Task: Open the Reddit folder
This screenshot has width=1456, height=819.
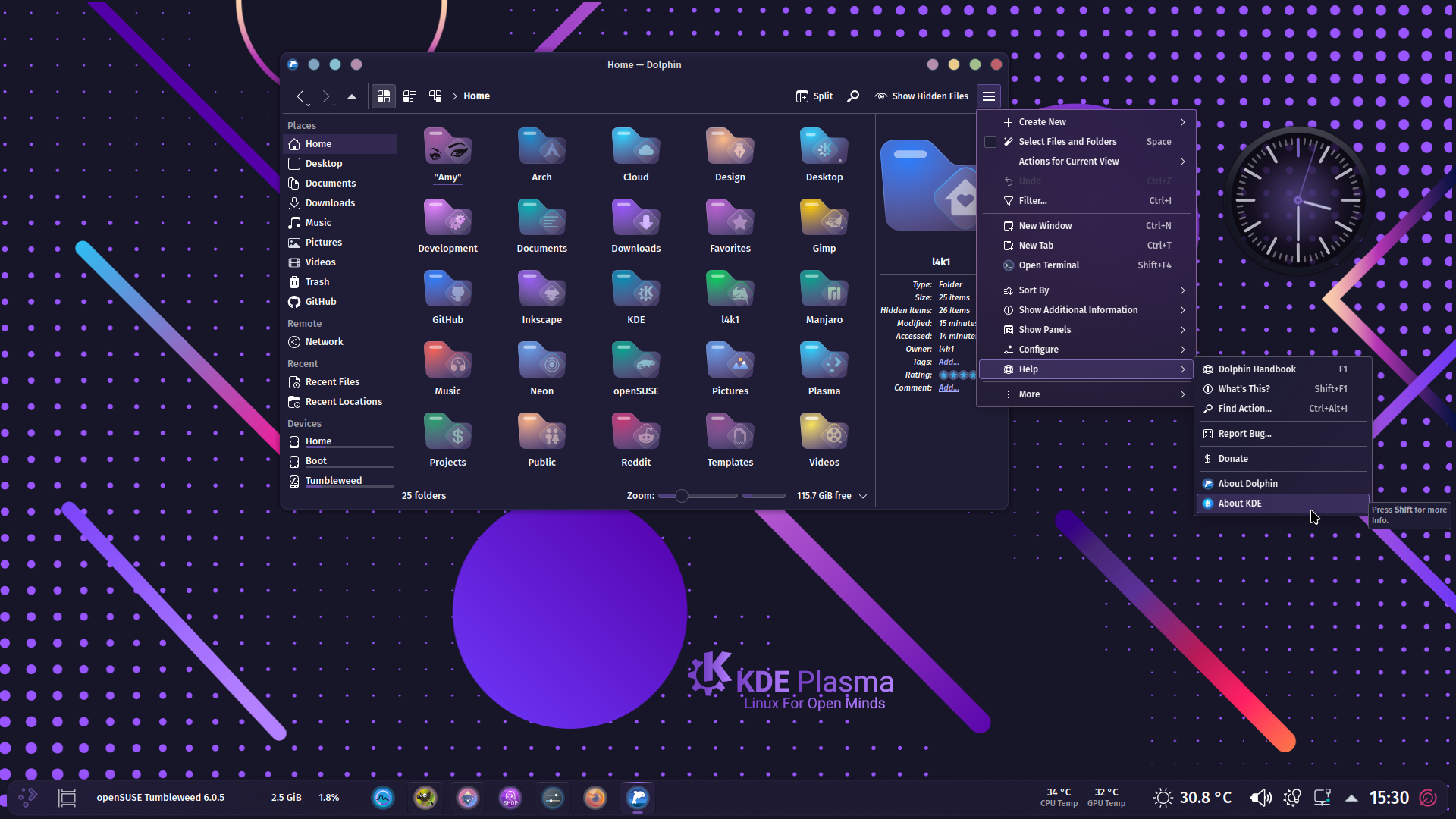Action: point(635,441)
